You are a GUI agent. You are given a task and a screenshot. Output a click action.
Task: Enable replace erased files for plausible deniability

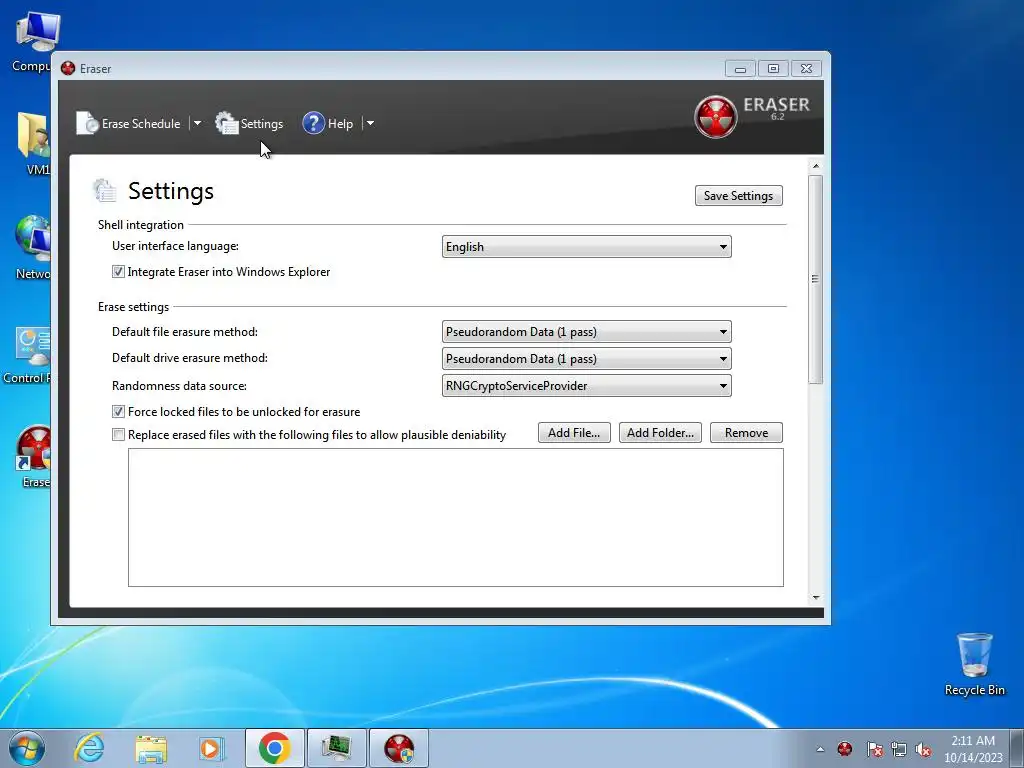310,435
